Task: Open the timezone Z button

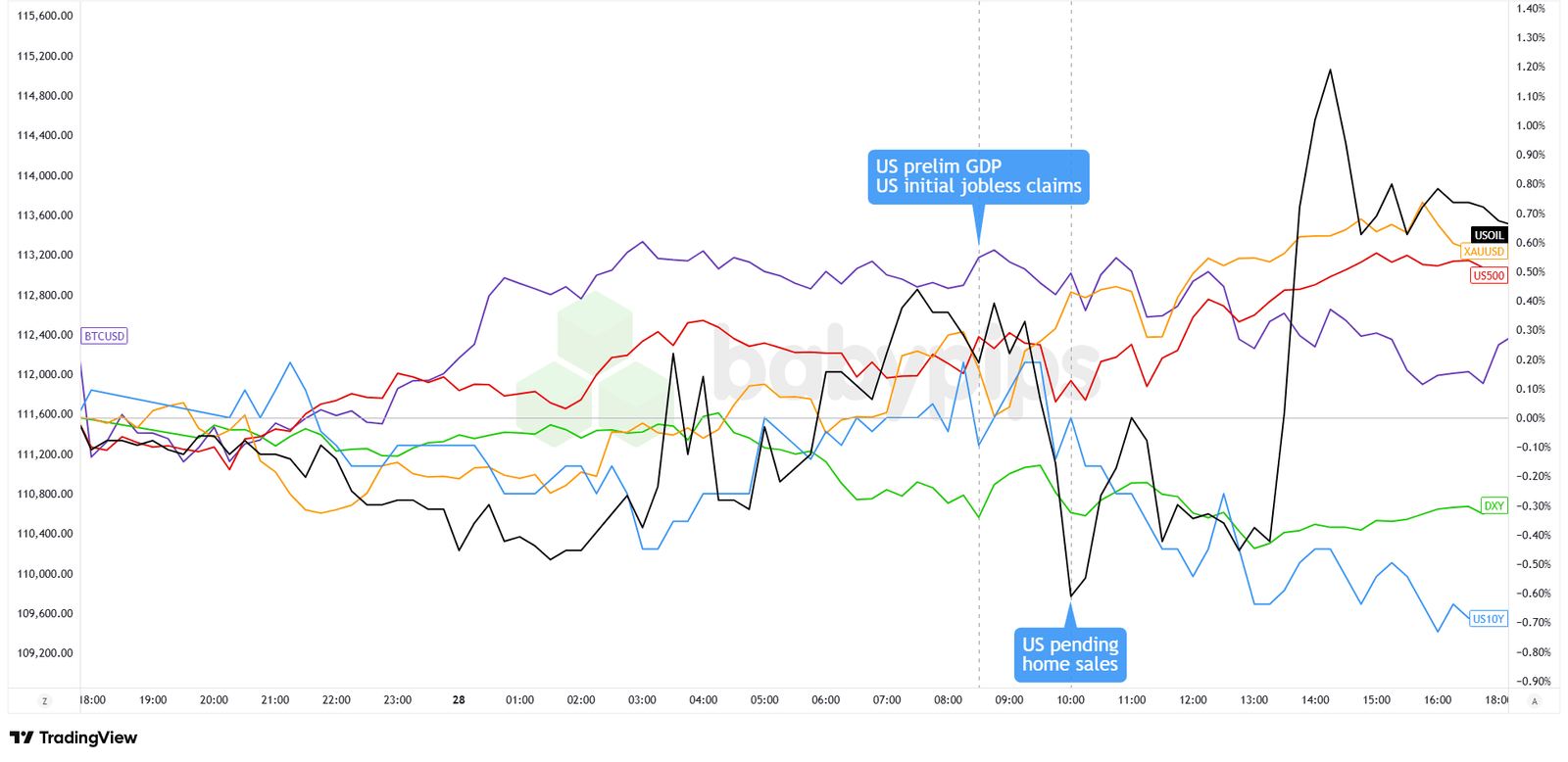Action: pyautogui.click(x=44, y=701)
